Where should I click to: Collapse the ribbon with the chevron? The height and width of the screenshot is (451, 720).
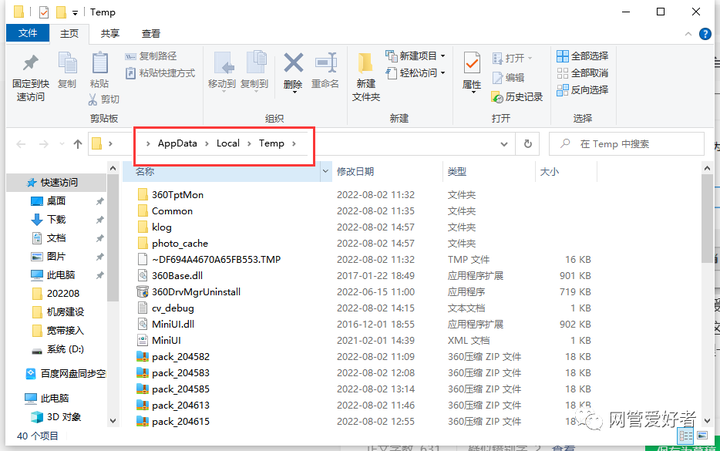688,34
